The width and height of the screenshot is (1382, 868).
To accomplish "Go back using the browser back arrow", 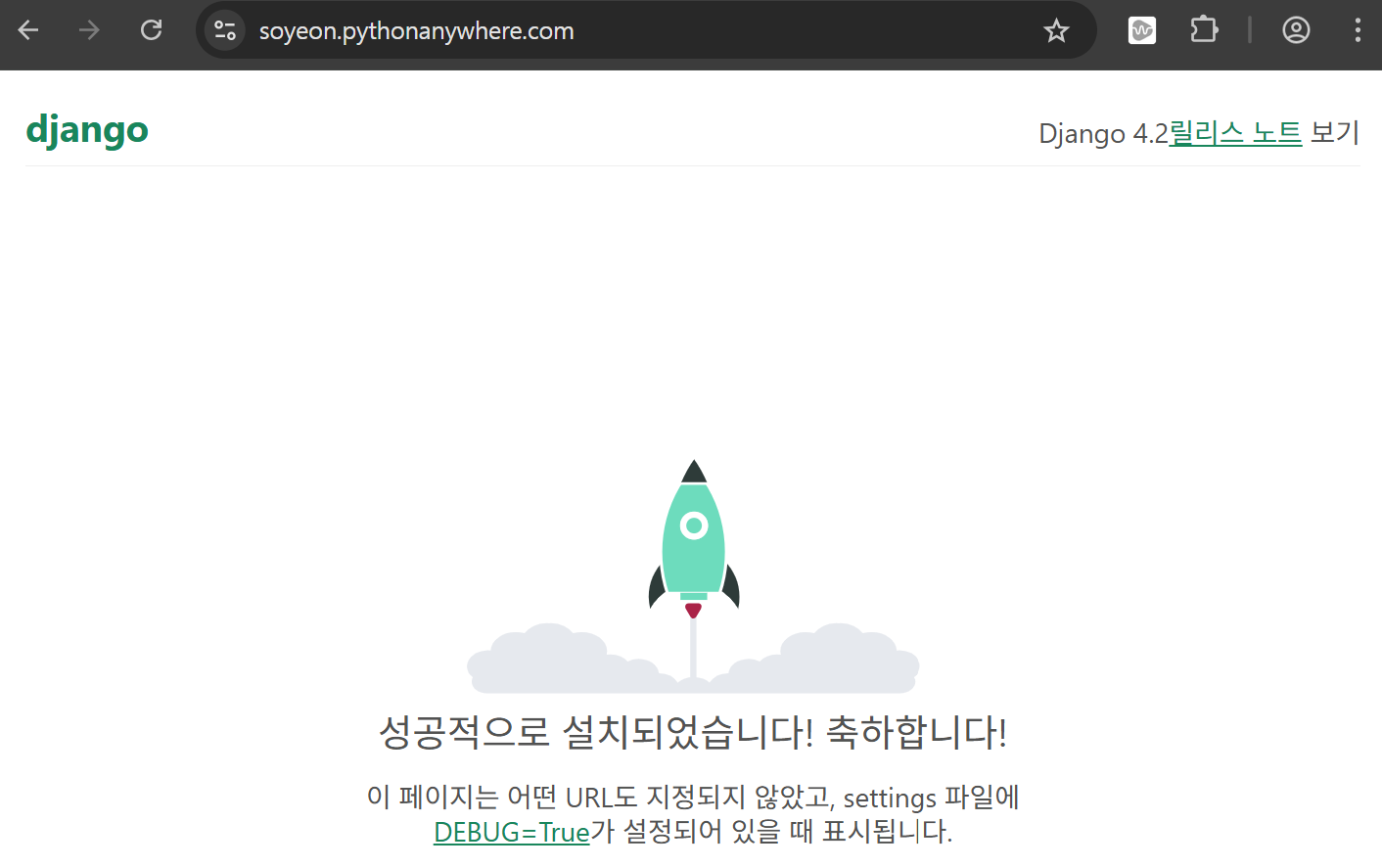I will (28, 30).
